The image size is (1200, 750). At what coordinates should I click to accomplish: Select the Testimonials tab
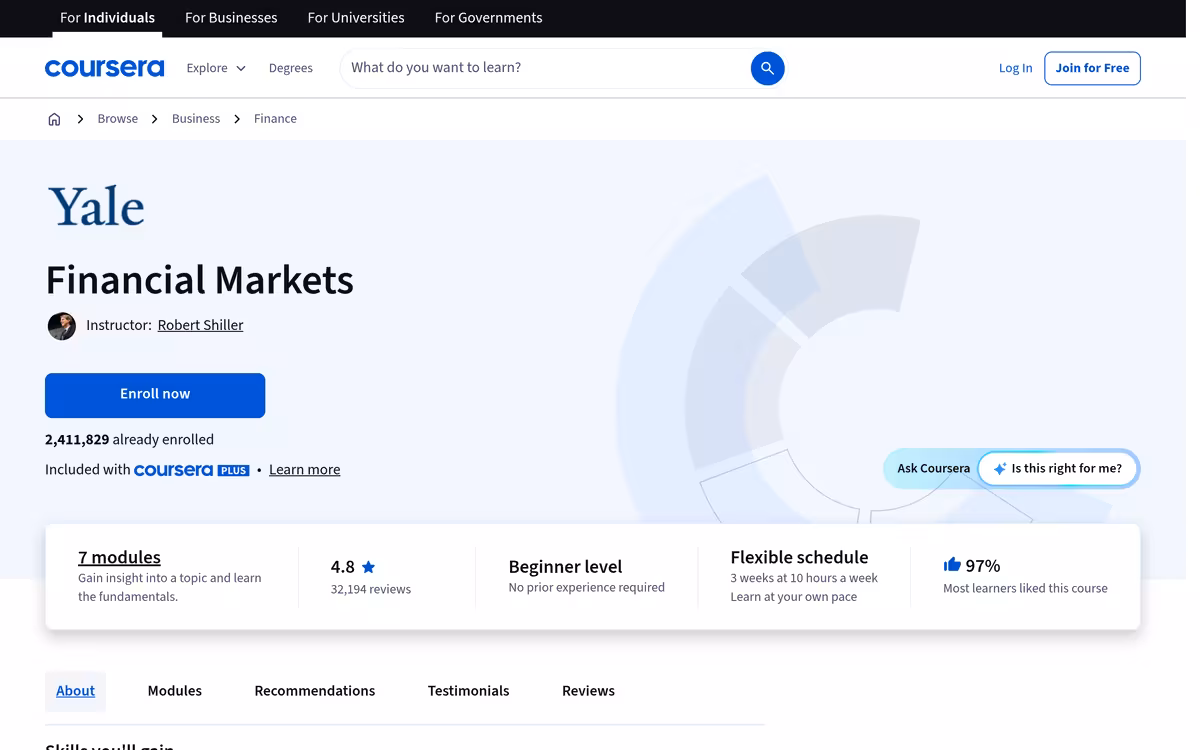[468, 691]
